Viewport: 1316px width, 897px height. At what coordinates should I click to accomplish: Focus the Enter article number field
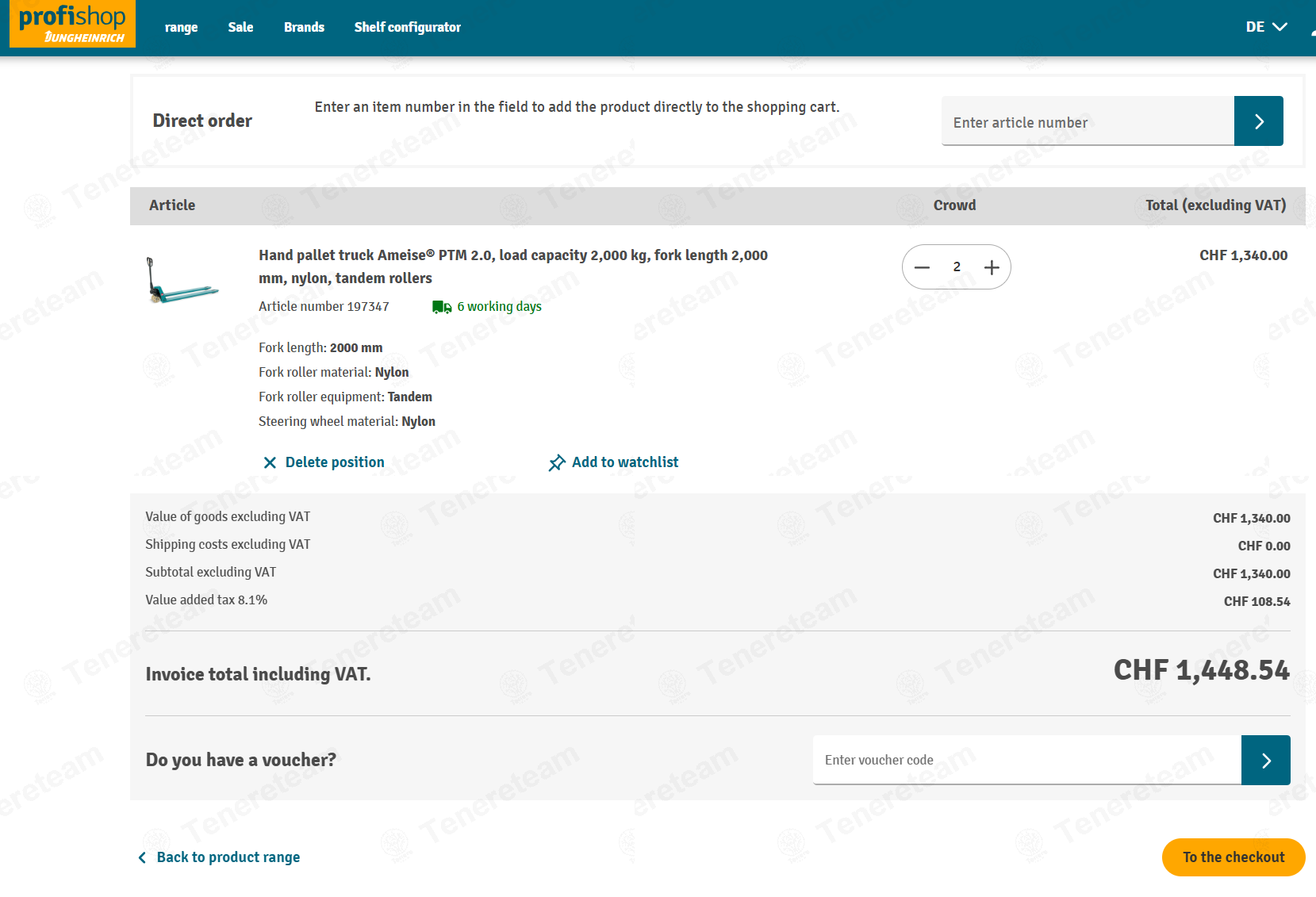click(1088, 121)
